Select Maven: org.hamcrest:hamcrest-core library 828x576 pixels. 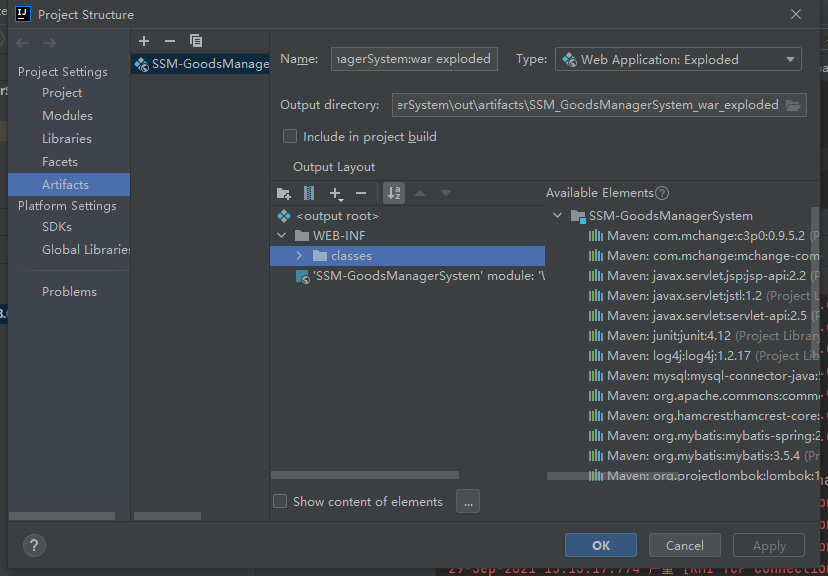click(703, 416)
